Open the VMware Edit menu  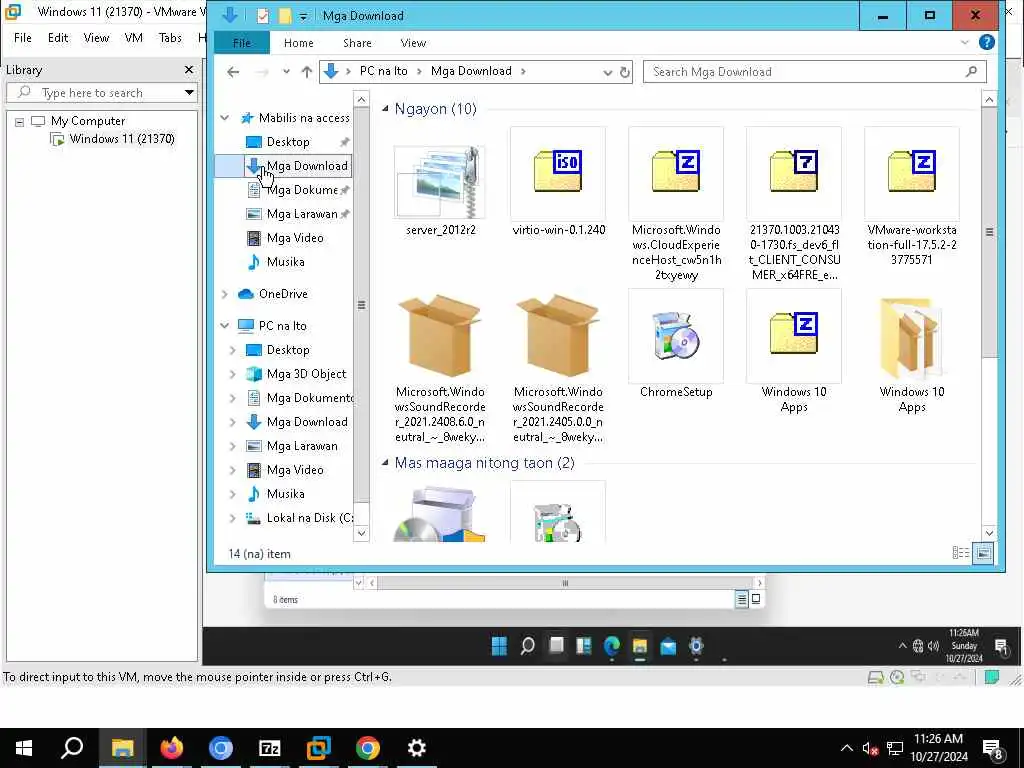coord(57,38)
